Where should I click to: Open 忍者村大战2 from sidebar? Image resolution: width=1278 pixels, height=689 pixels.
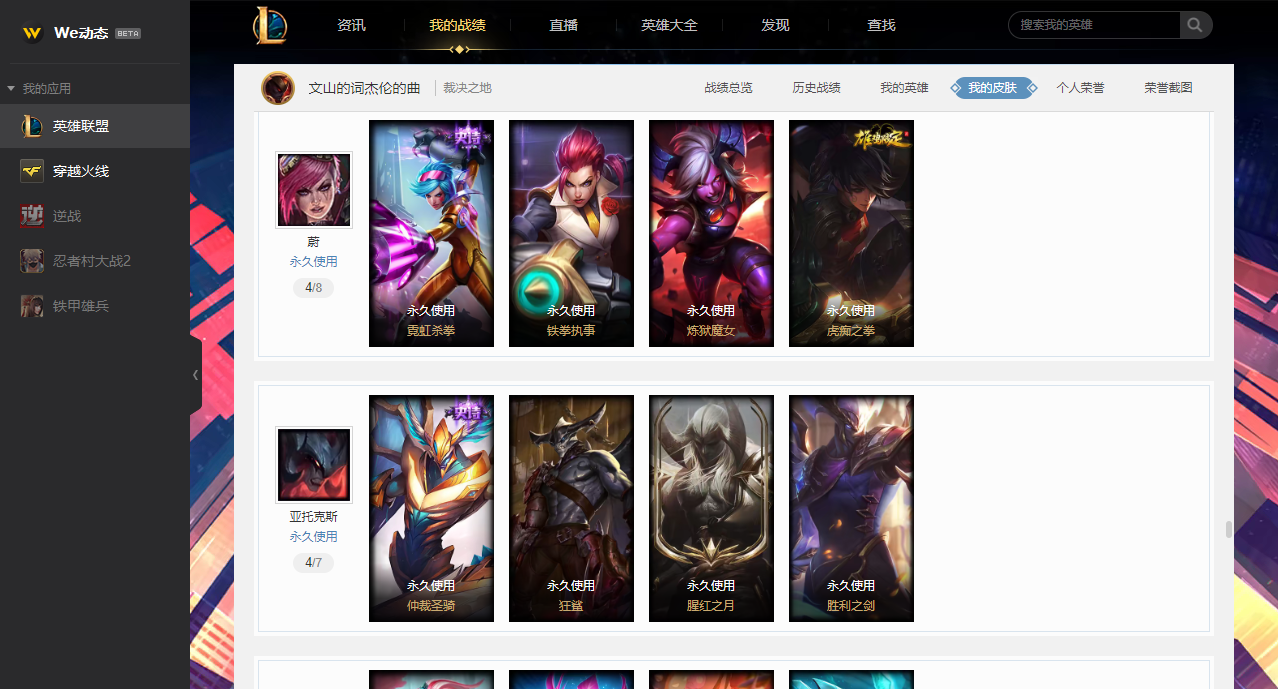[95, 261]
